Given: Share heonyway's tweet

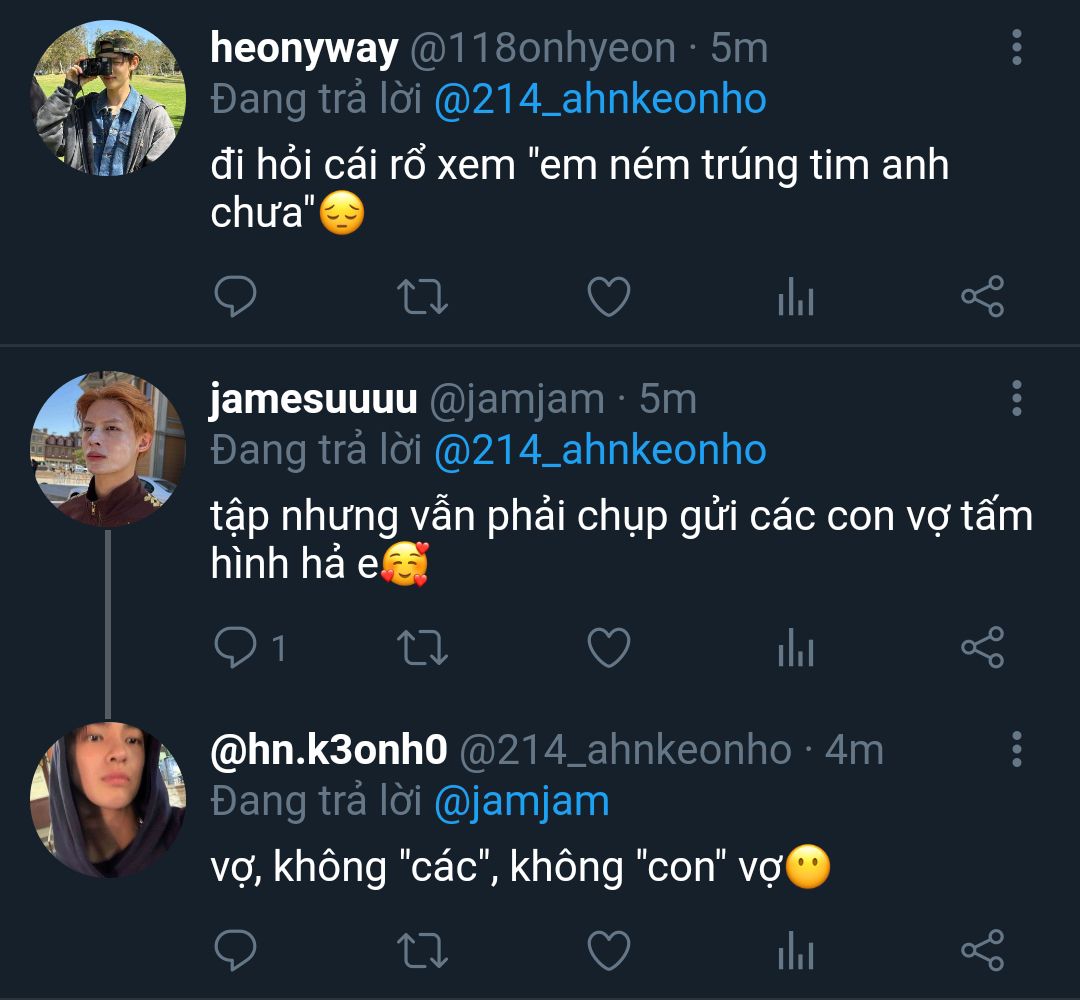Looking at the screenshot, I should click(x=982, y=297).
